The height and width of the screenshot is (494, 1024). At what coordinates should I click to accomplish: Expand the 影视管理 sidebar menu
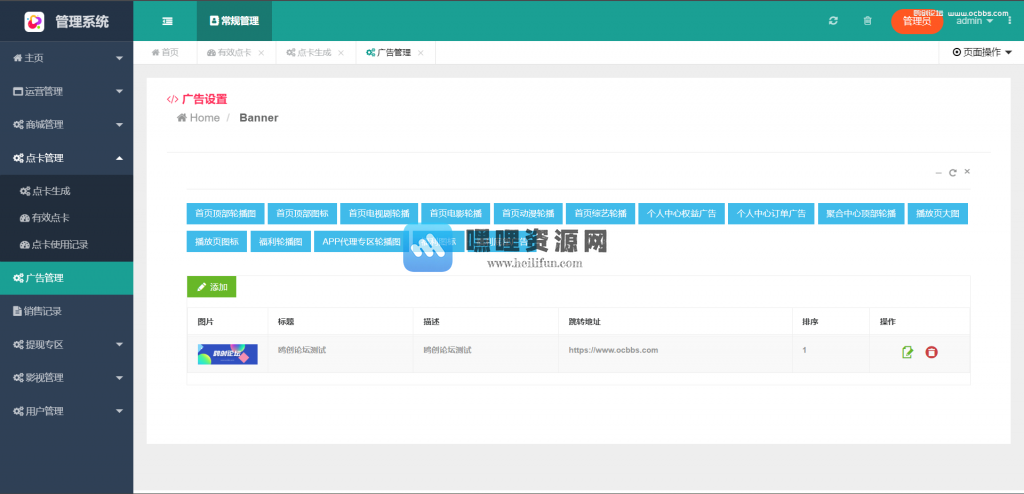(67, 378)
